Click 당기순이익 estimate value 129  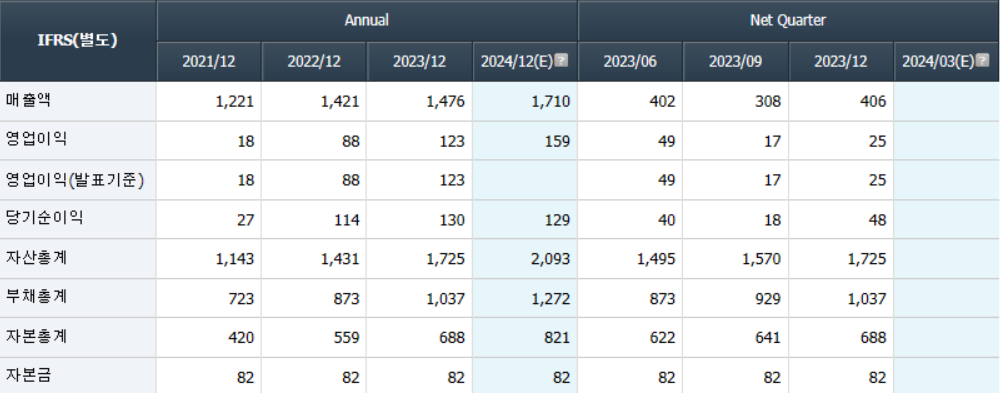tap(558, 220)
